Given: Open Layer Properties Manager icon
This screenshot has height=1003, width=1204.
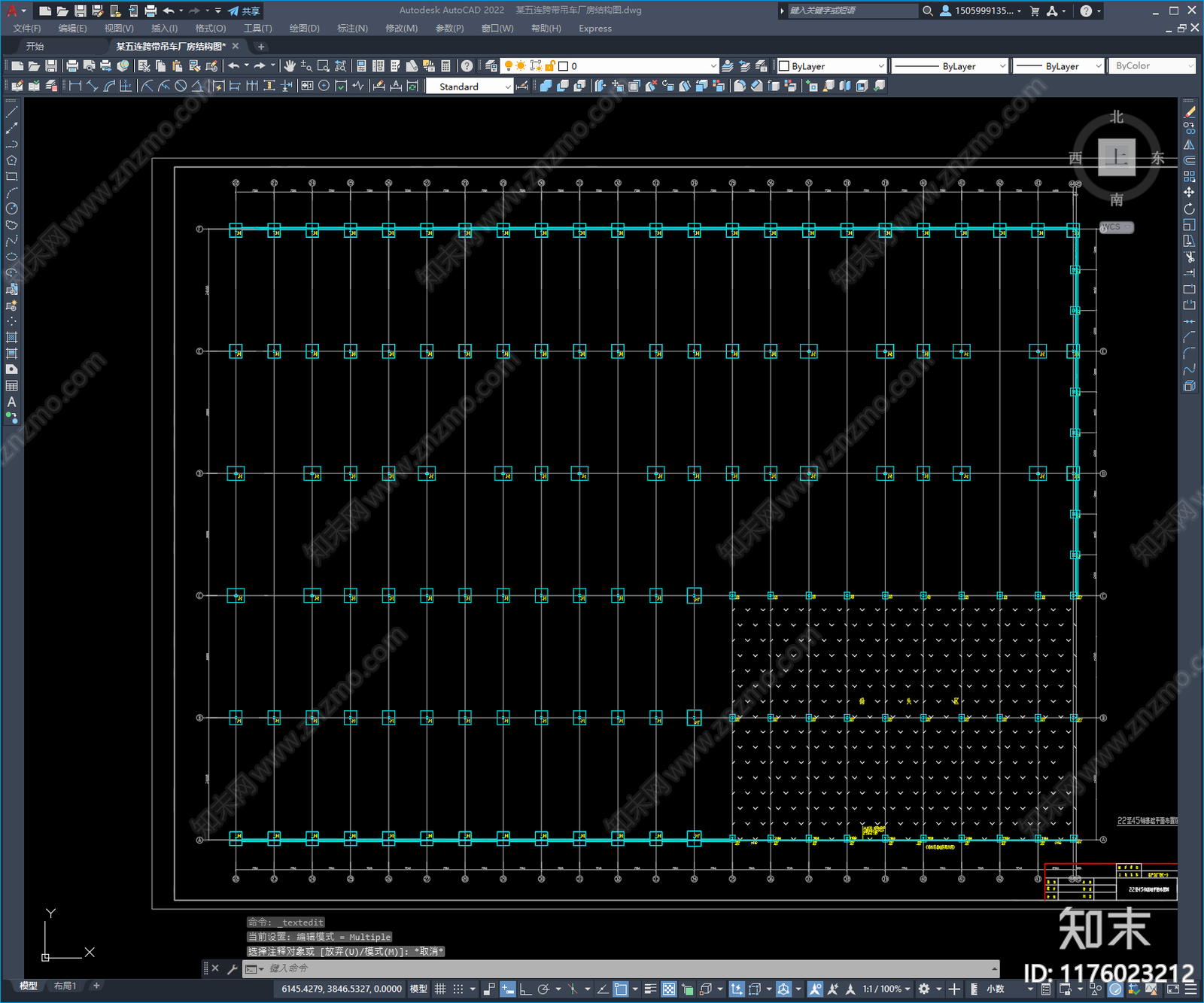Looking at the screenshot, I should click(491, 66).
